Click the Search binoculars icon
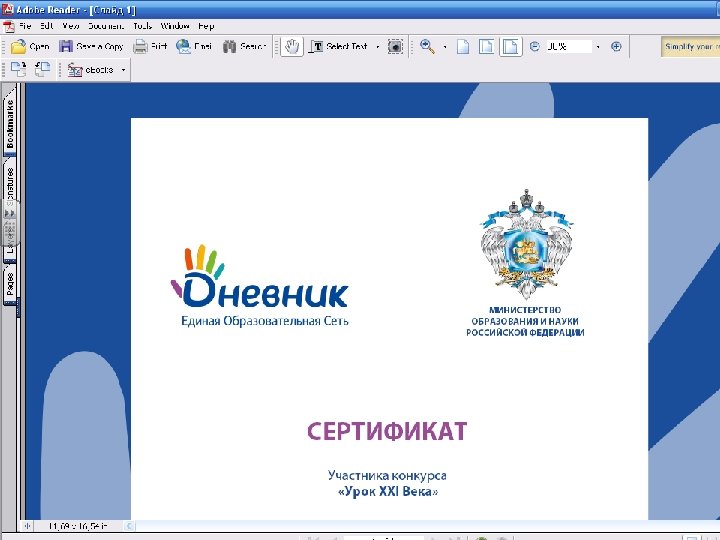Screen dimensions: 720x540 [229, 46]
